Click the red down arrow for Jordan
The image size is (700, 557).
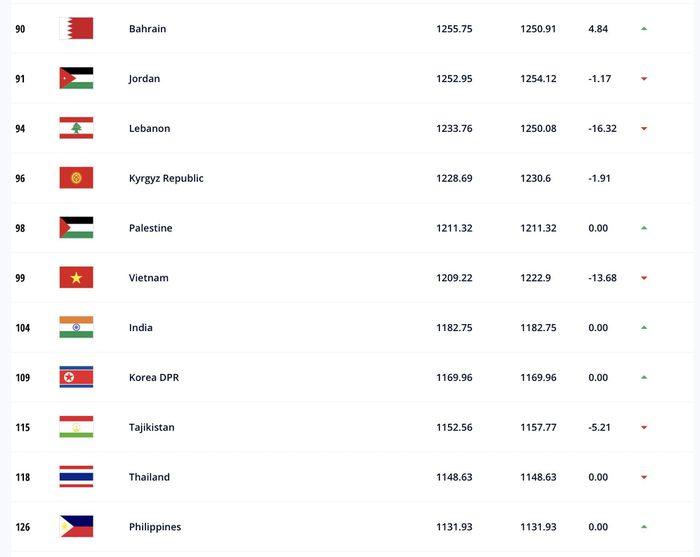tap(644, 79)
